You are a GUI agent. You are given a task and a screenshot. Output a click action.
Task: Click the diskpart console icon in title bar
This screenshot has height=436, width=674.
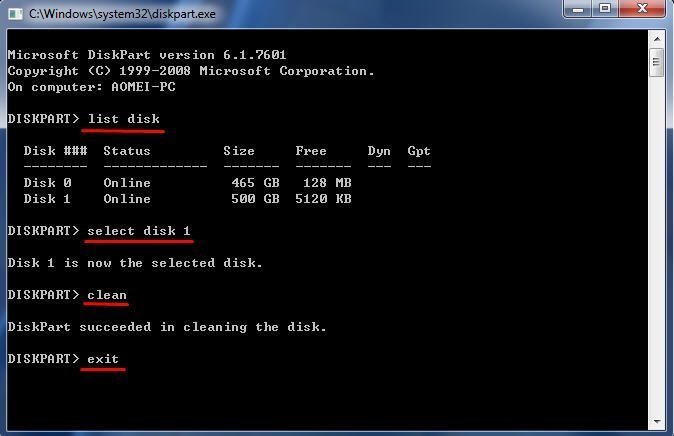point(15,14)
